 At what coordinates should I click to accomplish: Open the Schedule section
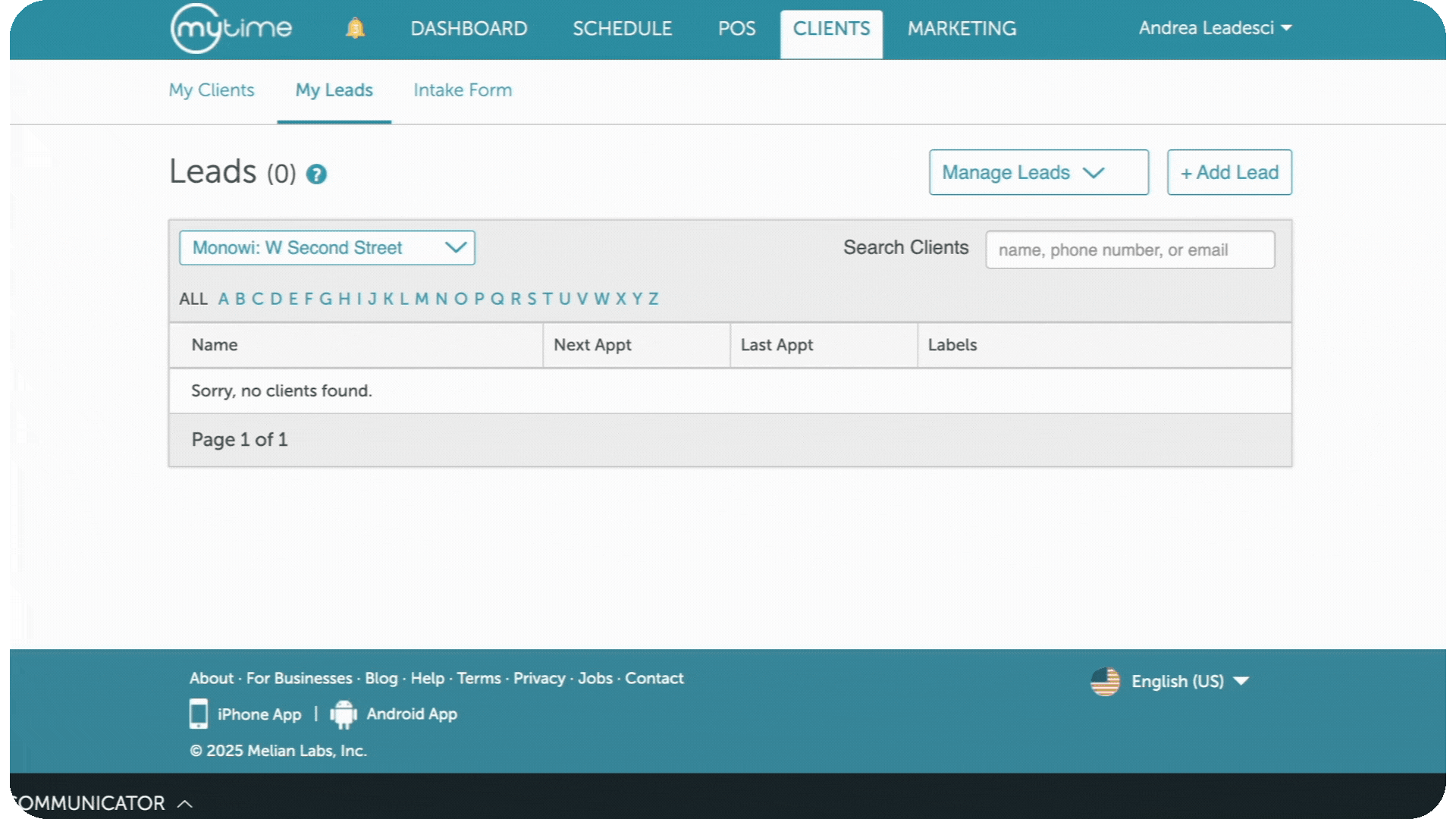[622, 29]
